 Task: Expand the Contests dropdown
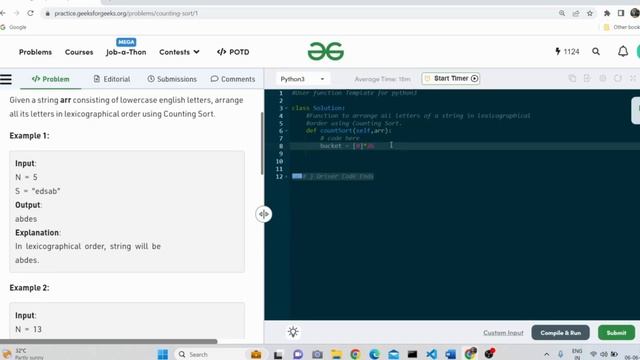click(x=179, y=52)
